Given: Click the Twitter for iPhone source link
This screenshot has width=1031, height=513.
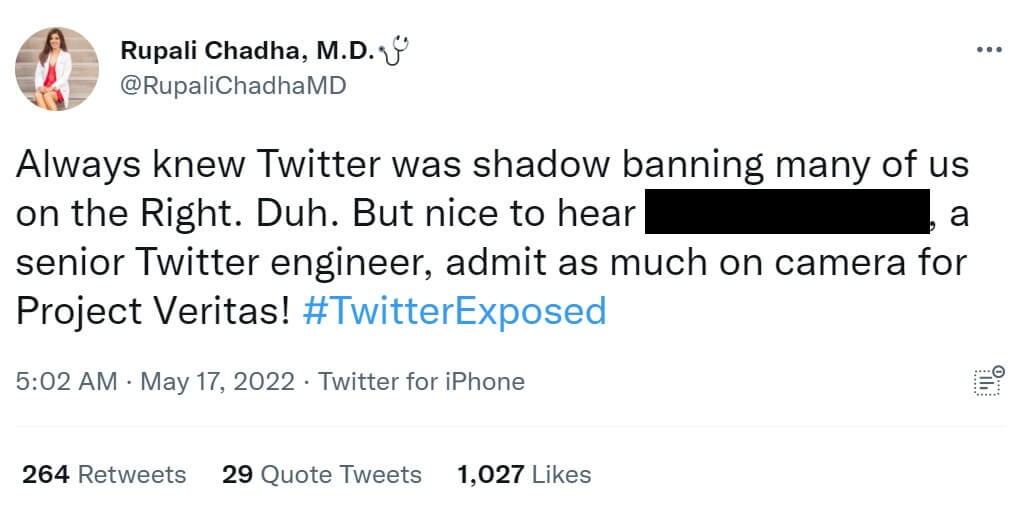Looking at the screenshot, I should [421, 382].
